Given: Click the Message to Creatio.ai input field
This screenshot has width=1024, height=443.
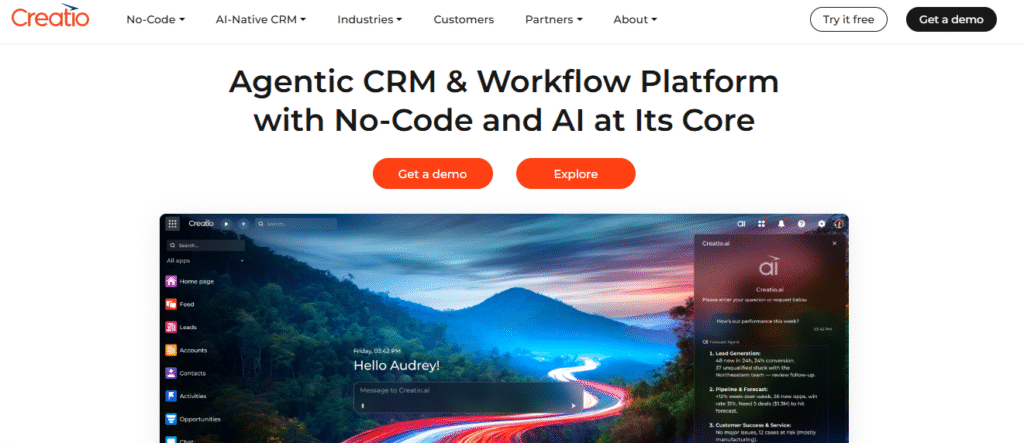Looking at the screenshot, I should coord(462,403).
